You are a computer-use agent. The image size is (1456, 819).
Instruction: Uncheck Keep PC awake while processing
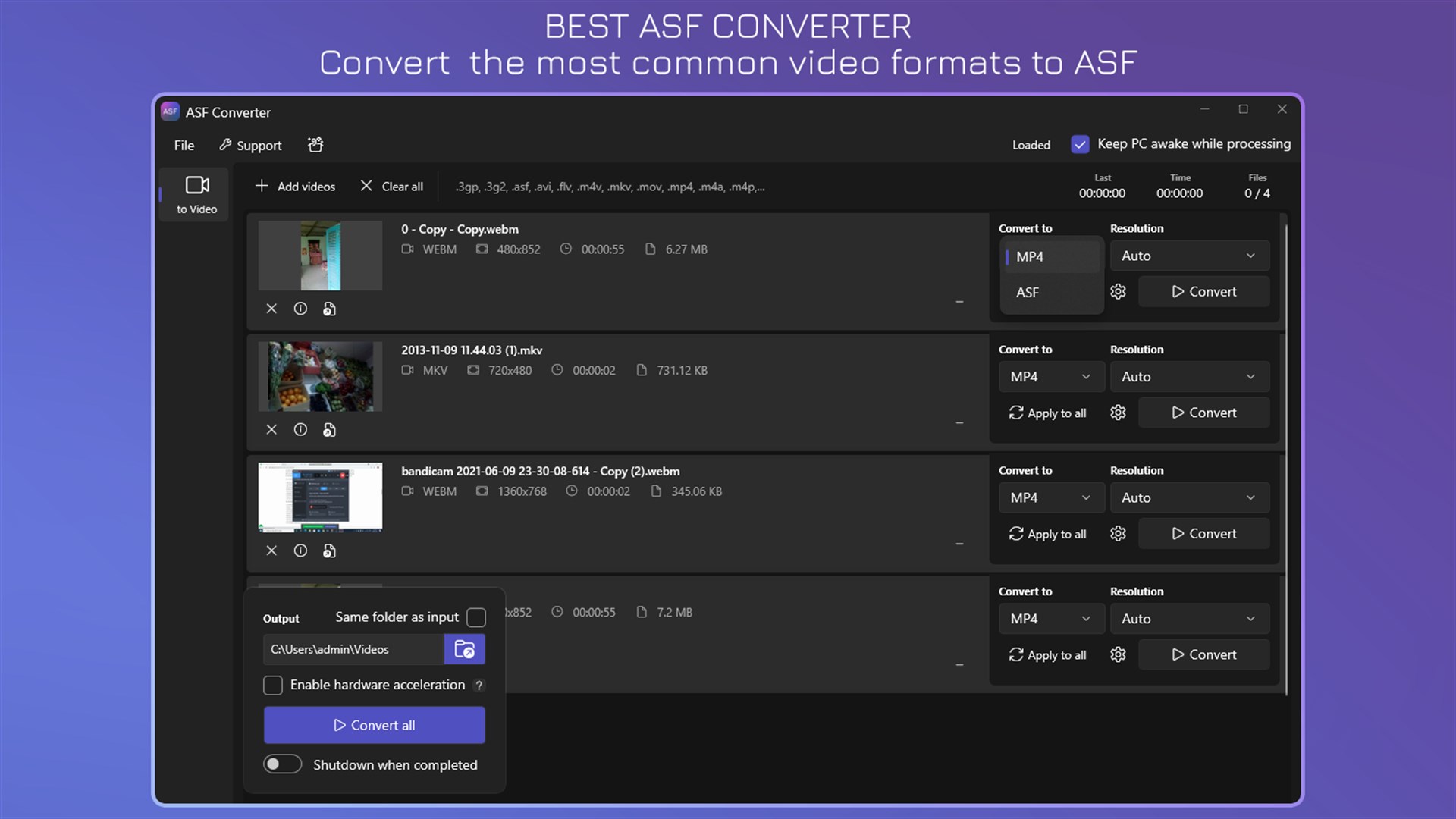pos(1080,144)
